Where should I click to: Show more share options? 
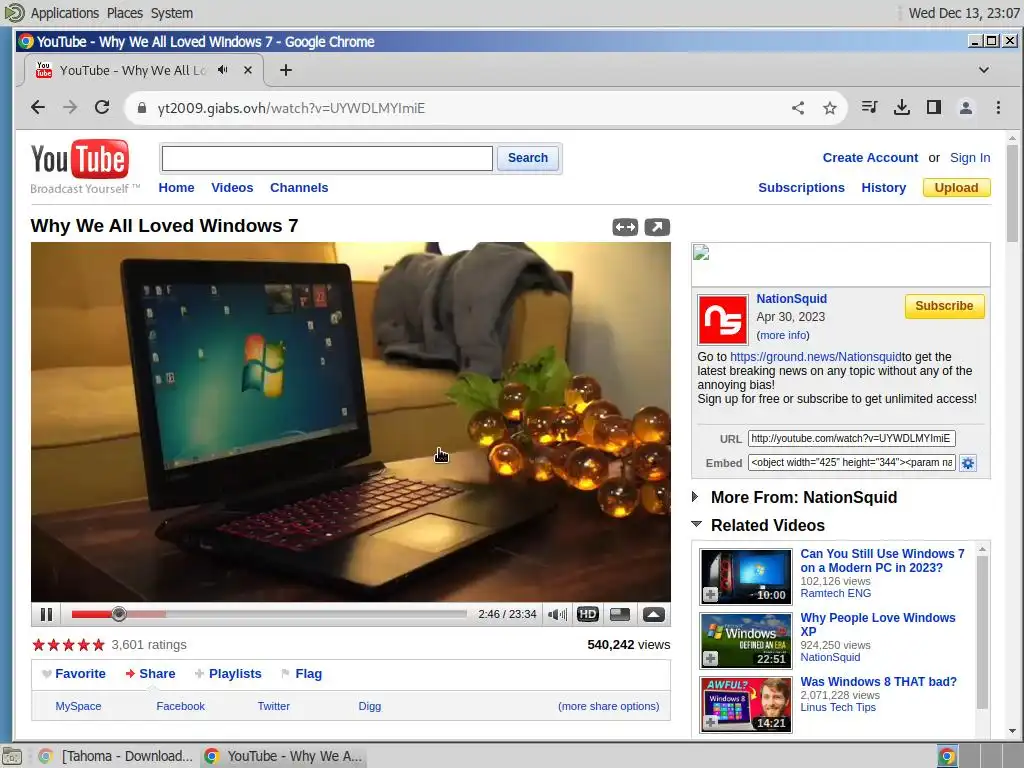[609, 707]
